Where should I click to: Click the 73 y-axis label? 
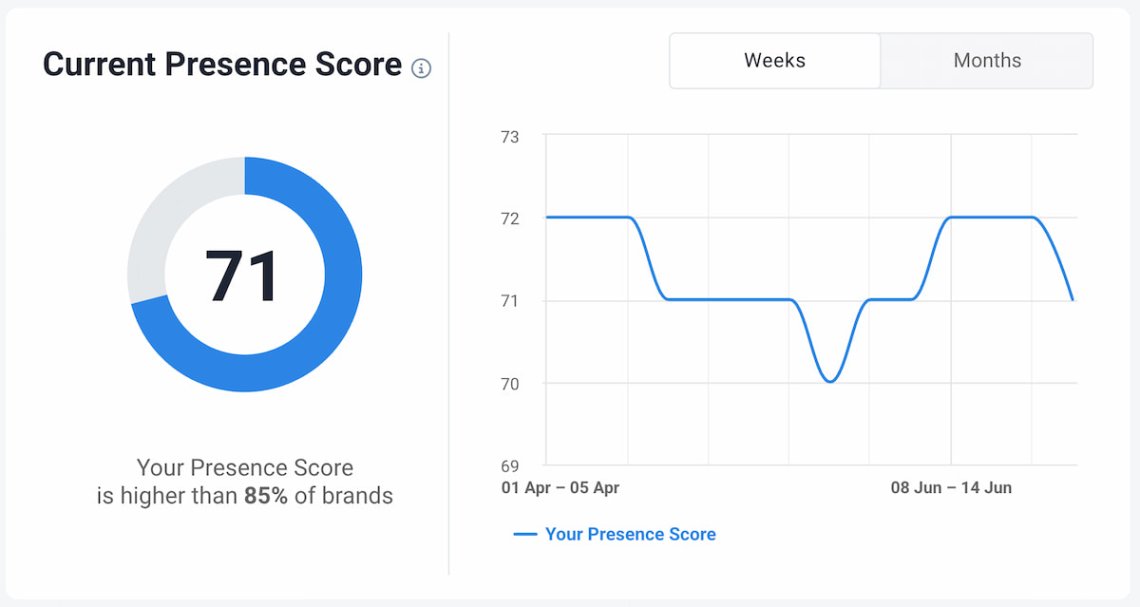(510, 137)
